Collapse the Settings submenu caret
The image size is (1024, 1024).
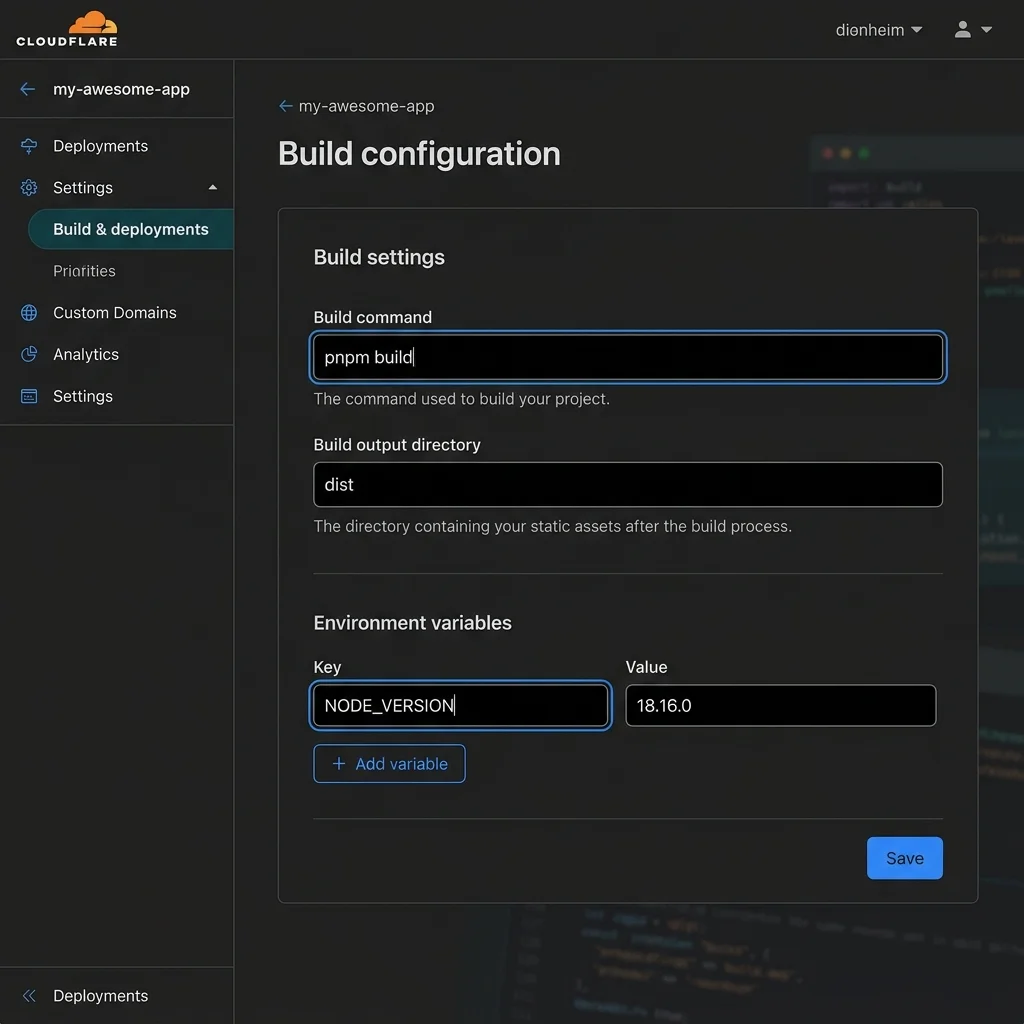coord(212,187)
